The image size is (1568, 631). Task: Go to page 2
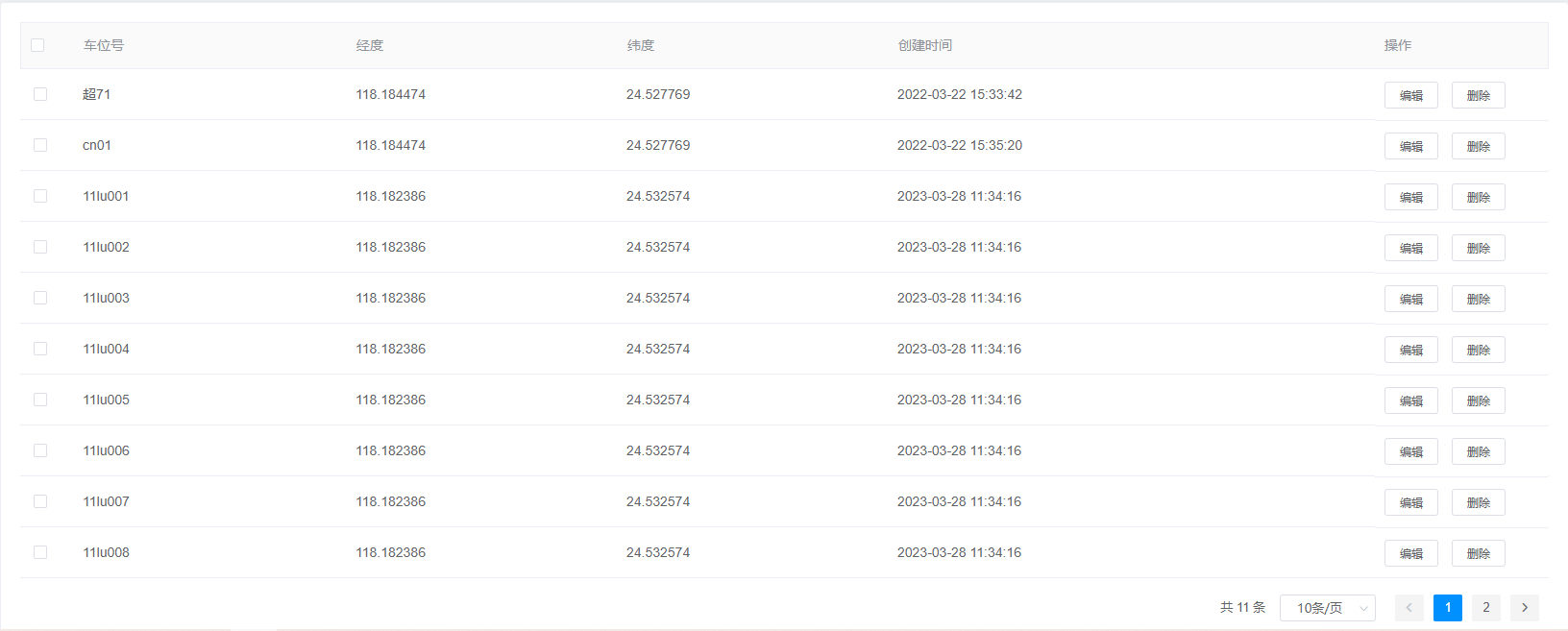click(1485, 607)
